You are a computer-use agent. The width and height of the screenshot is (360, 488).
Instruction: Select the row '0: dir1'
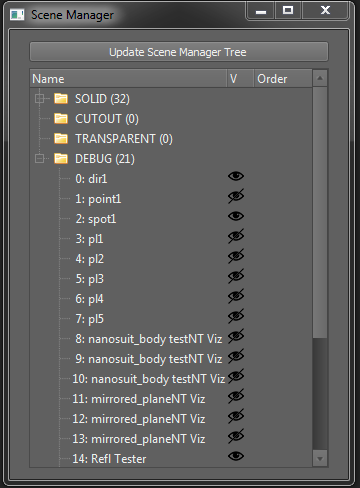coord(171,179)
